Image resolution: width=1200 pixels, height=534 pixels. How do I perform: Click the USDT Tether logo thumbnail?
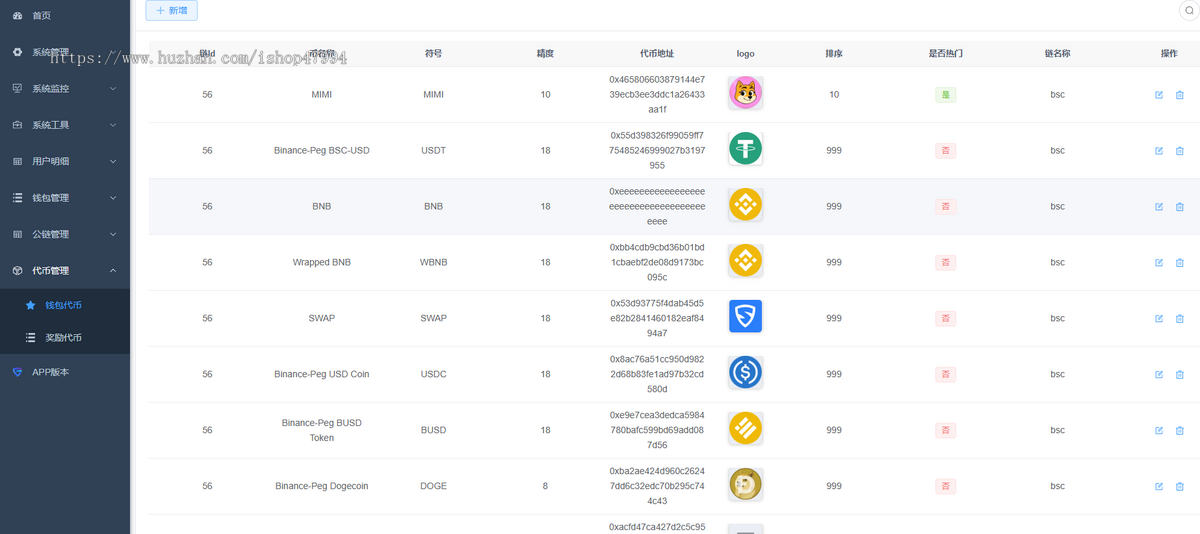(745, 150)
